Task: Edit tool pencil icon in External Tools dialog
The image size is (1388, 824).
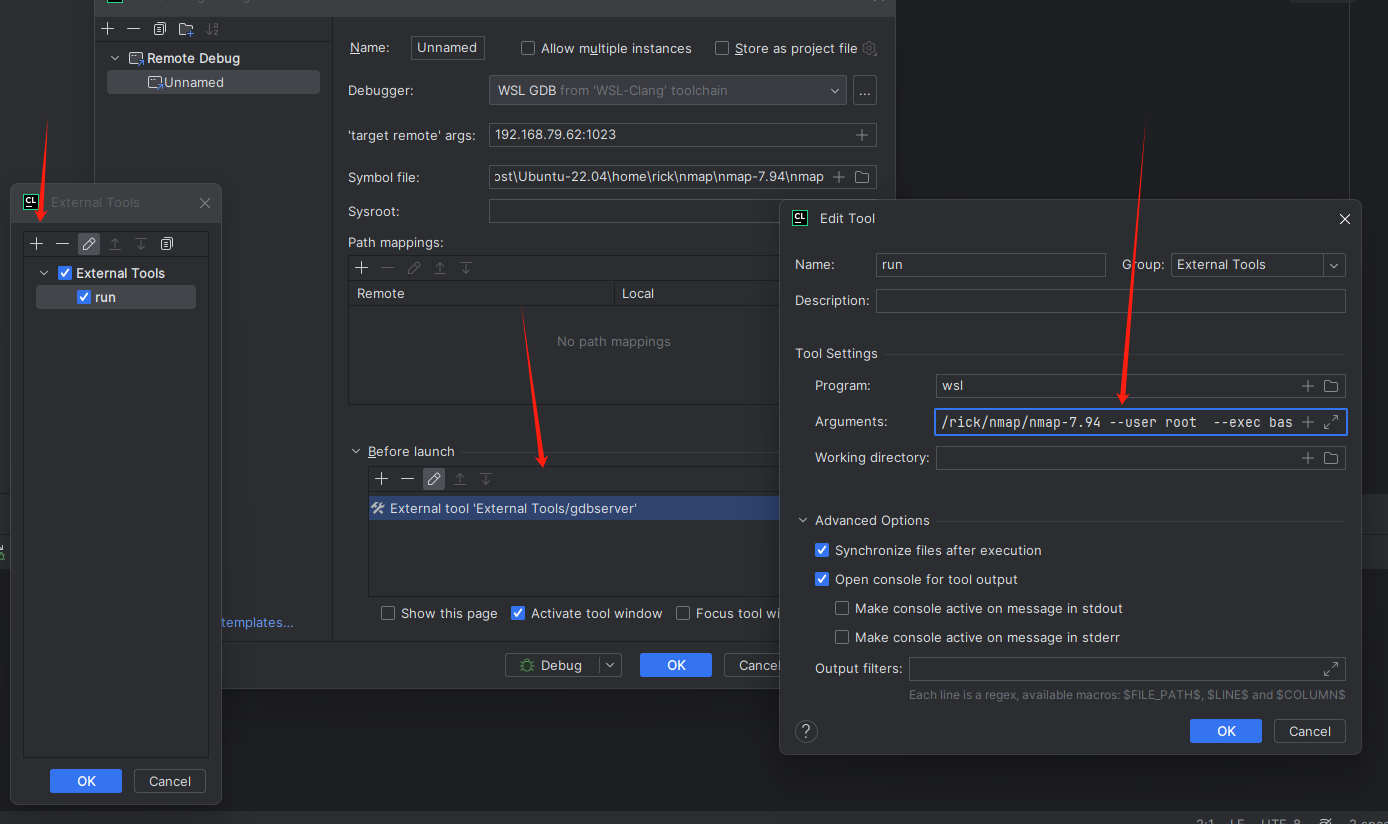Action: tap(89, 244)
